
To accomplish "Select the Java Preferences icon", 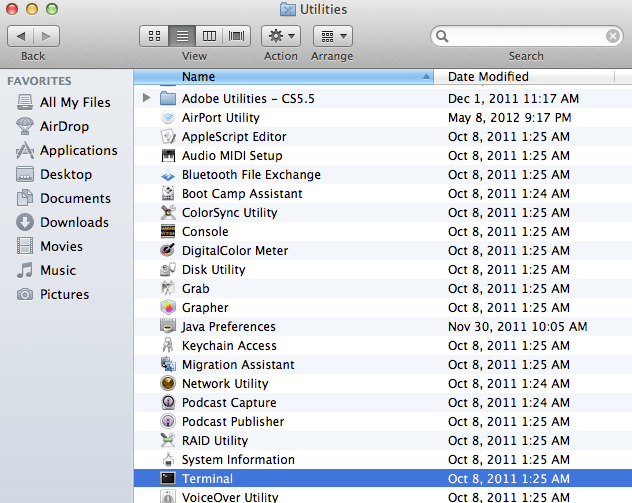I will (168, 326).
